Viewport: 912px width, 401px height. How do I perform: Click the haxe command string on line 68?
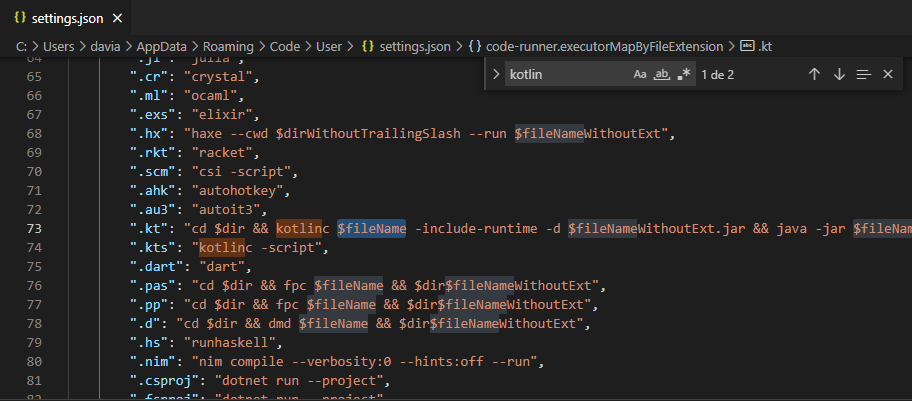tap(428, 134)
